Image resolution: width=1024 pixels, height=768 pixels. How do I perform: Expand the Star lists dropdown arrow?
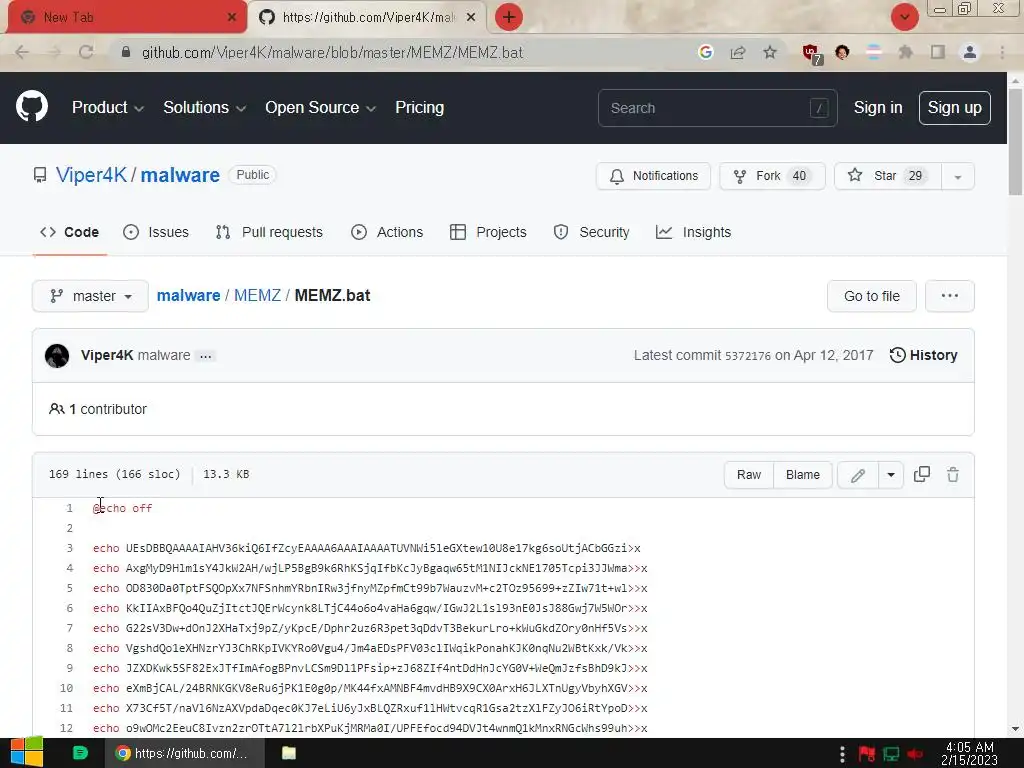point(957,176)
